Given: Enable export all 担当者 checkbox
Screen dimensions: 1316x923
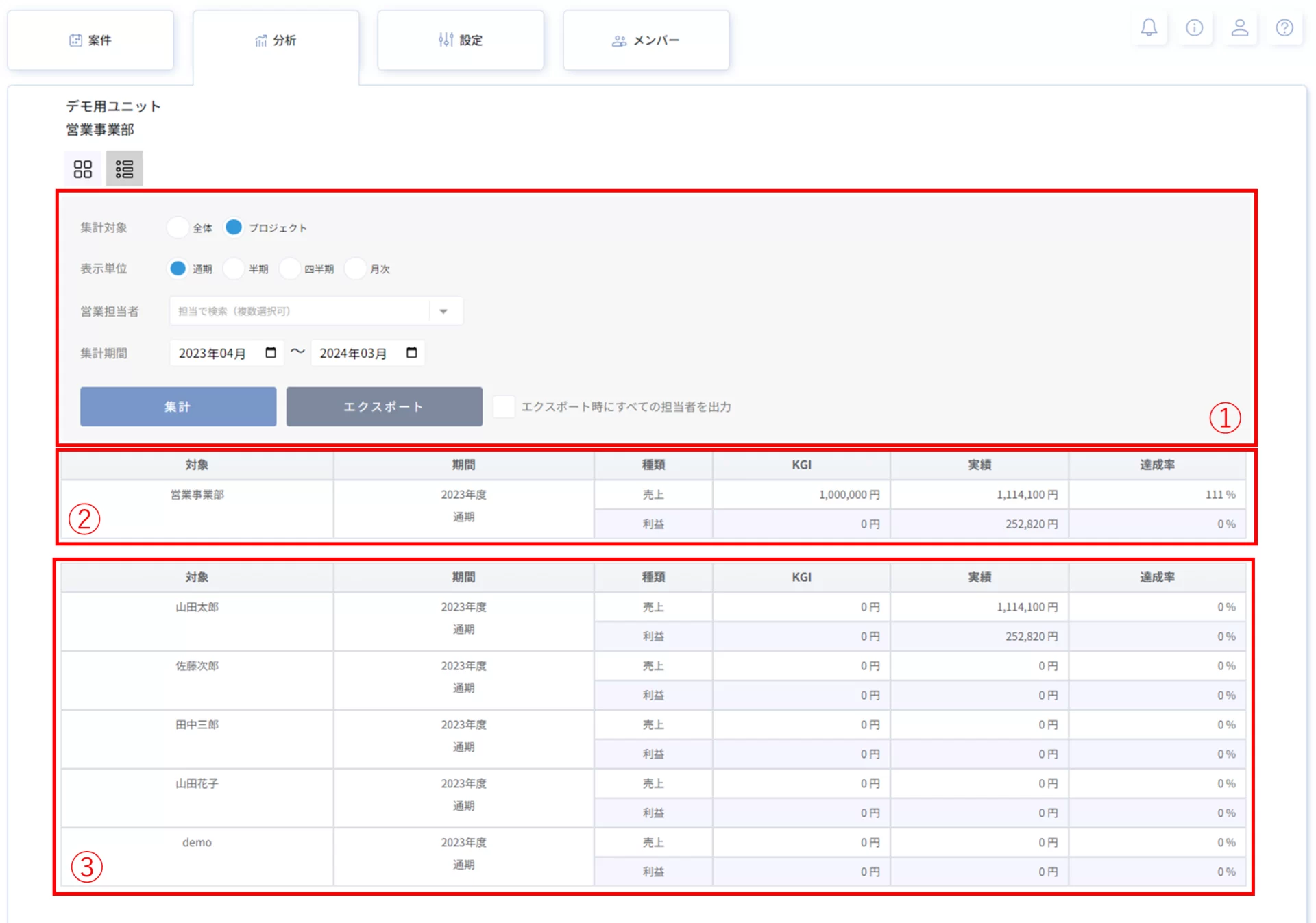Looking at the screenshot, I should pos(504,406).
